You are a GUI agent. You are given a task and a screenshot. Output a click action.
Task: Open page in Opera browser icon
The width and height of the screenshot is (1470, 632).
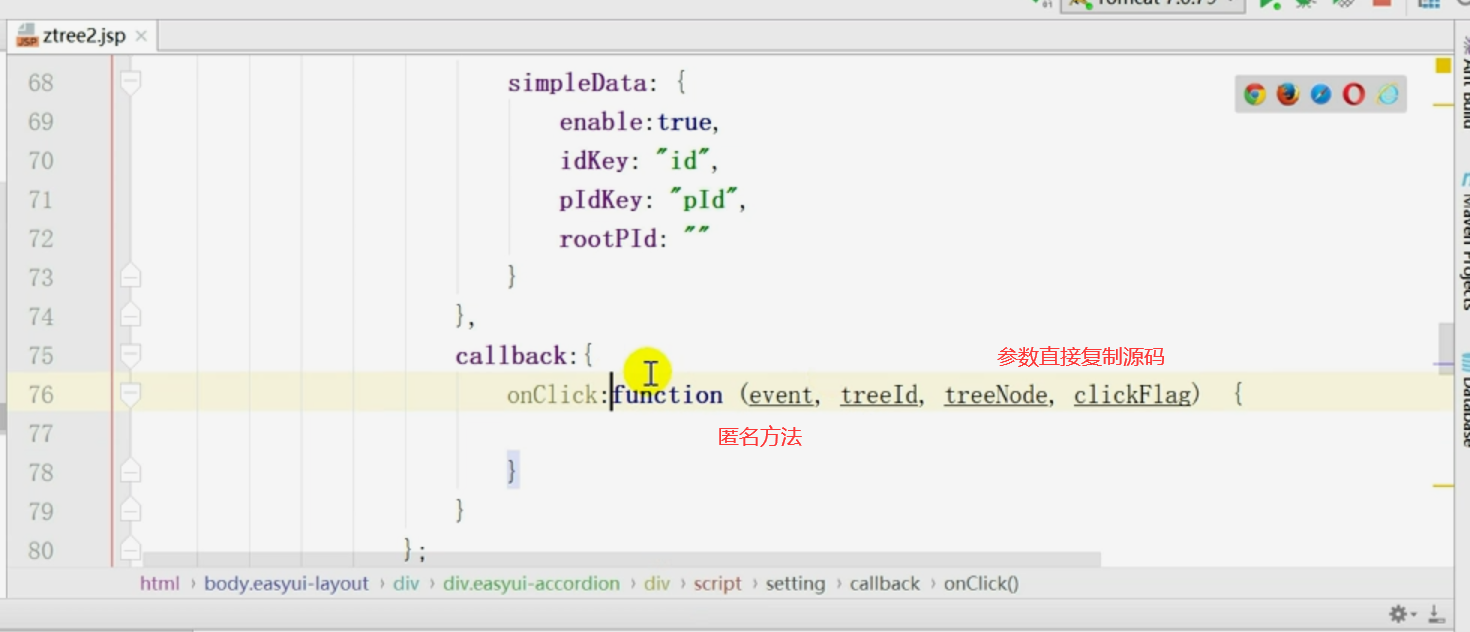point(1354,95)
